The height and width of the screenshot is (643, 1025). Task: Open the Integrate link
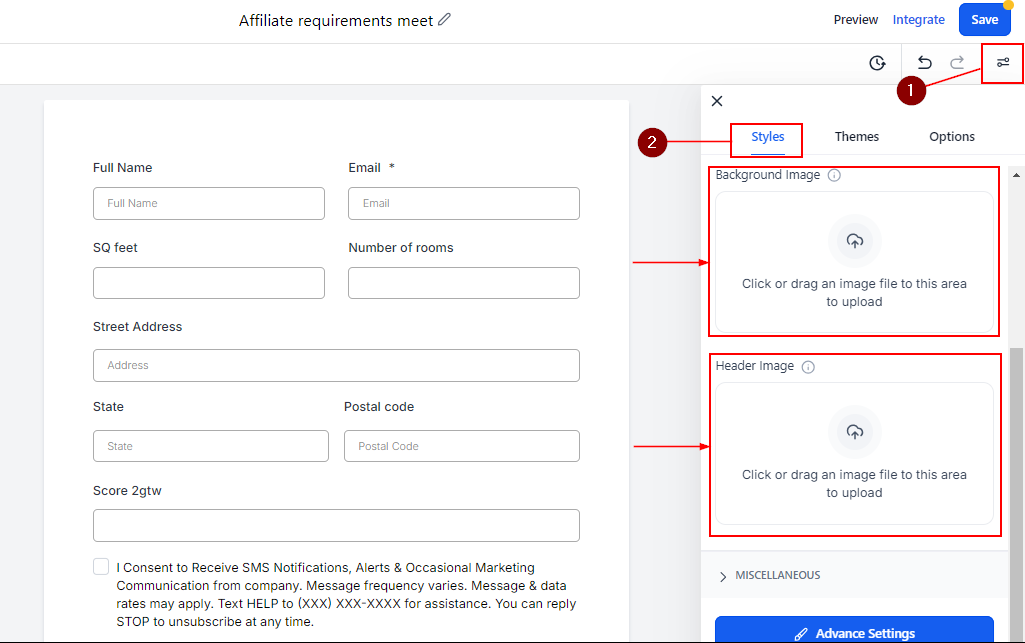(918, 20)
